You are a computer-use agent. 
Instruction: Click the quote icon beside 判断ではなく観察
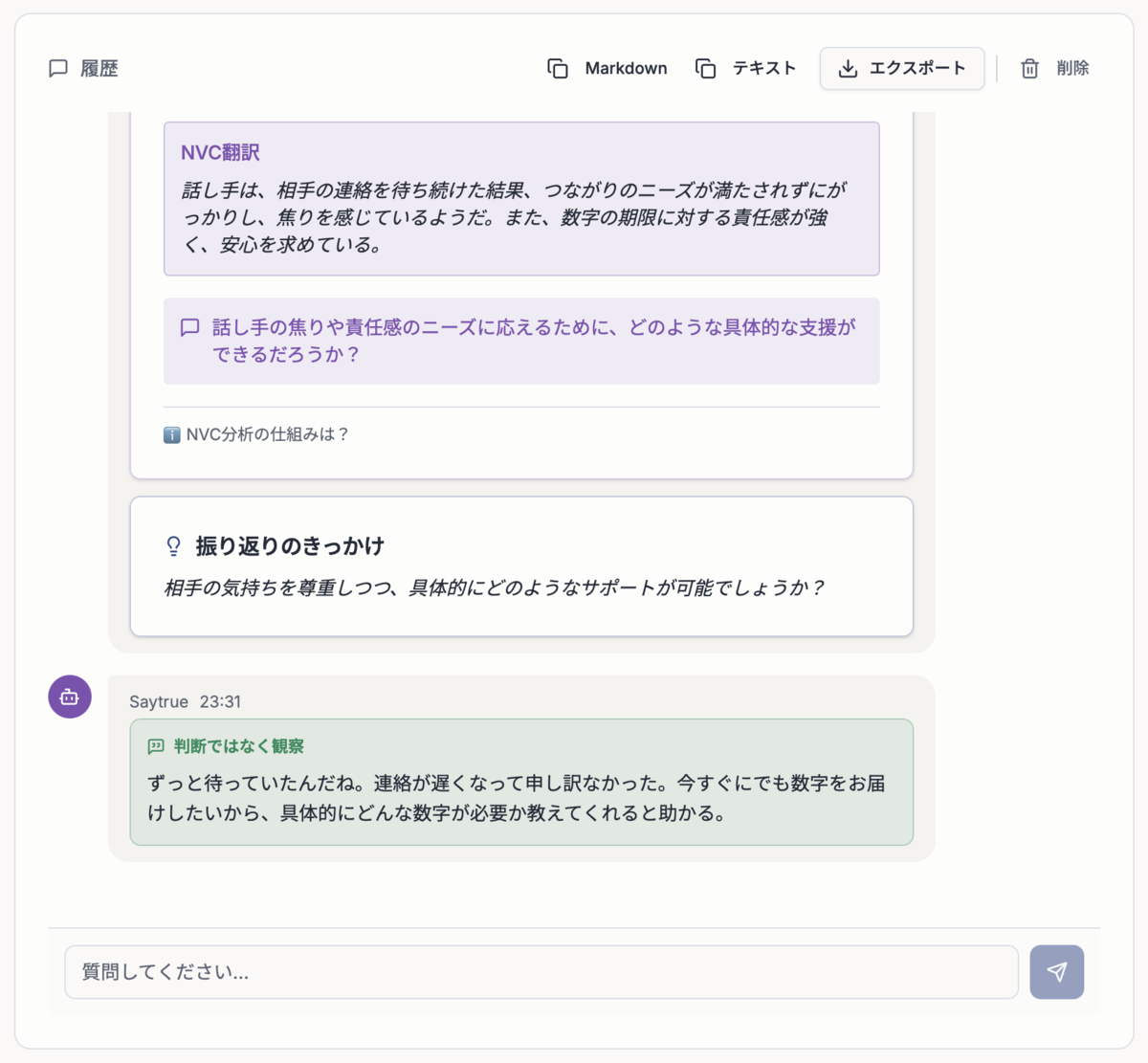156,746
